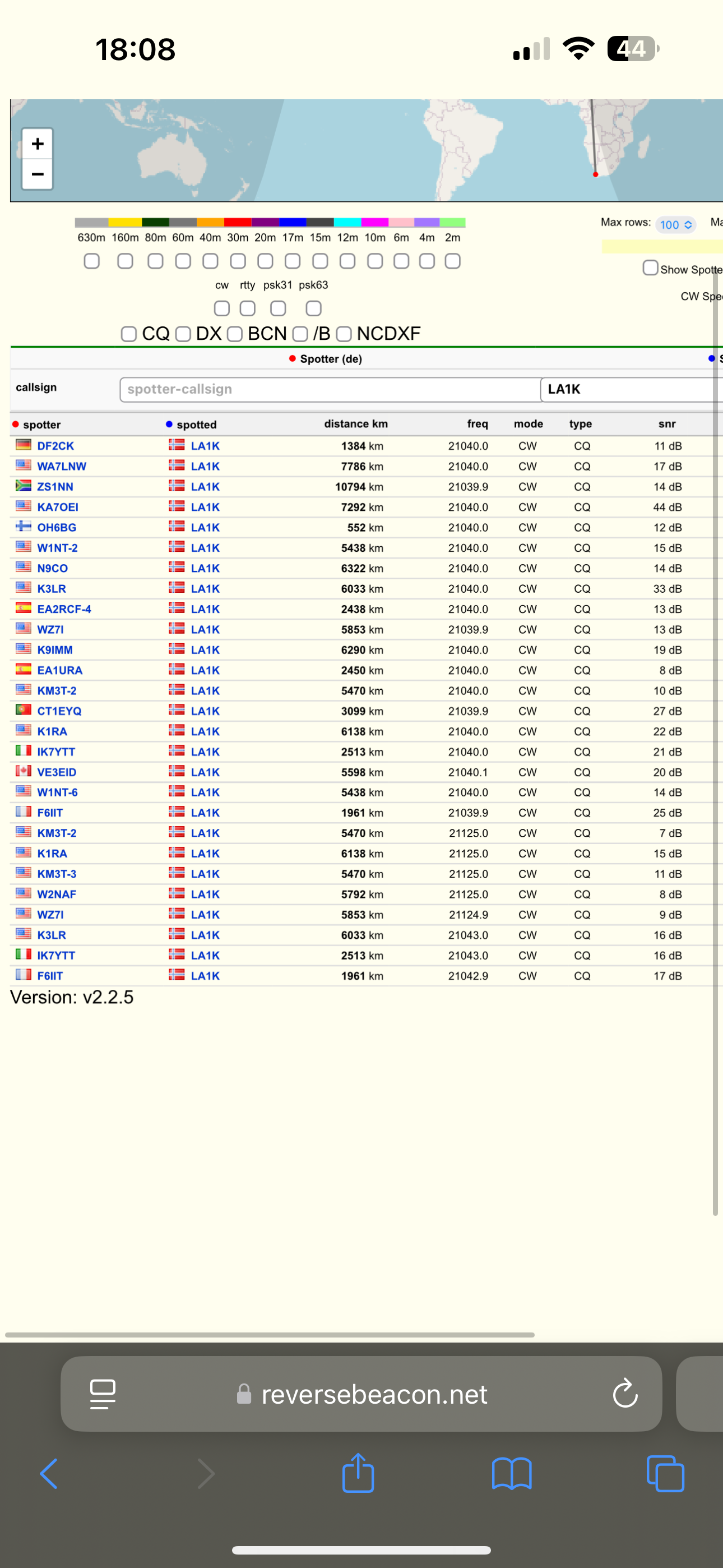Toggle the Show Spotter checkbox
This screenshot has width=723, height=1568.
(651, 268)
